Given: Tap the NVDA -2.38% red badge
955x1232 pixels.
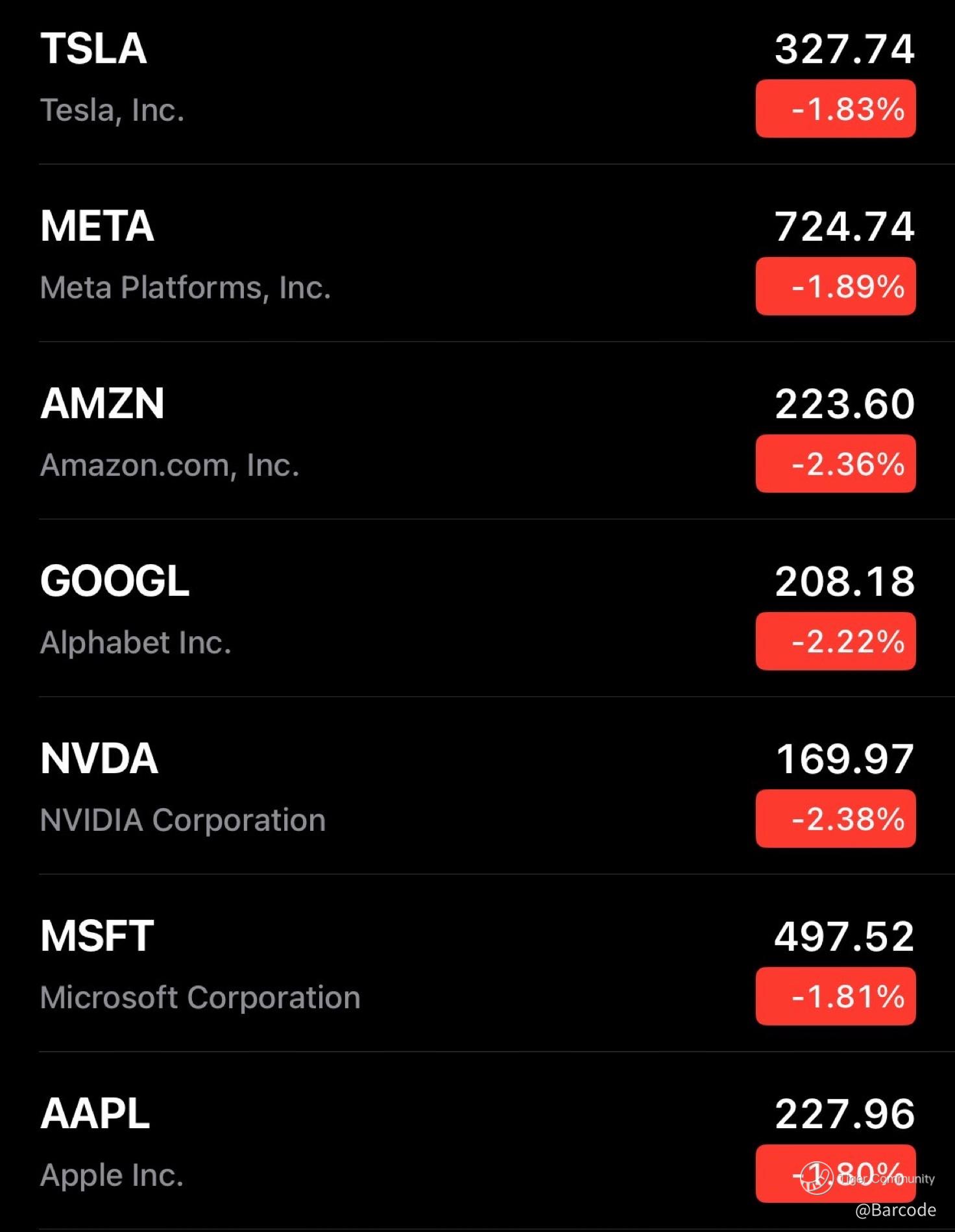Looking at the screenshot, I should click(836, 819).
